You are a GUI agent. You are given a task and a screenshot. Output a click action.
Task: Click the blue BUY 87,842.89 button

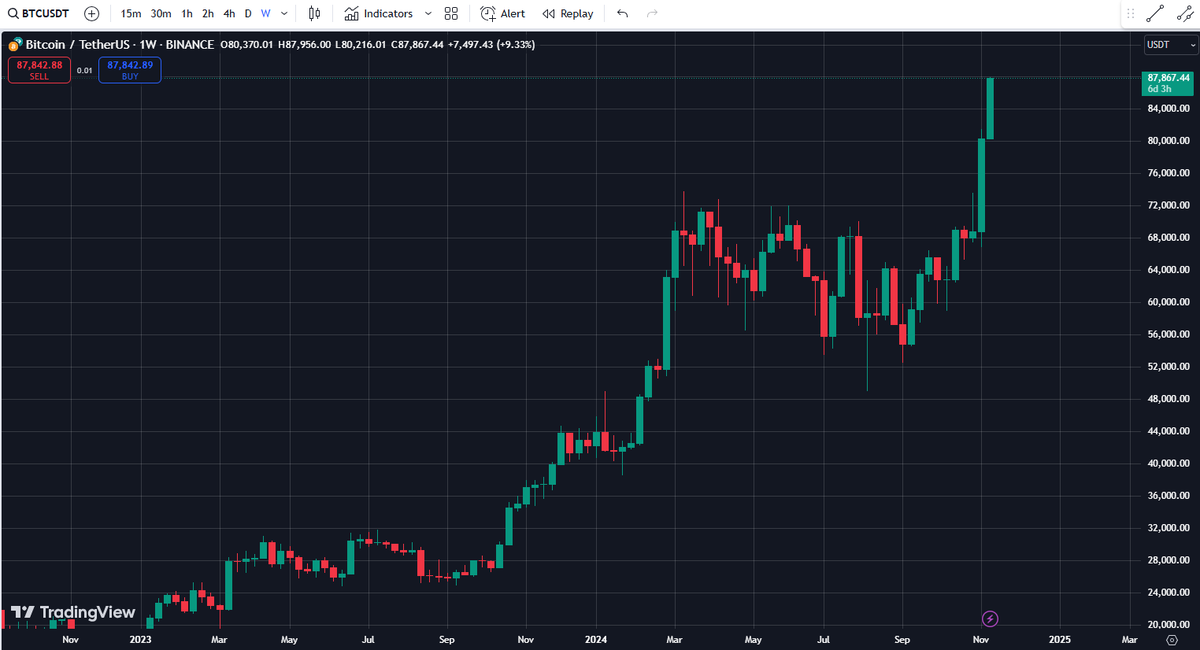[129, 70]
